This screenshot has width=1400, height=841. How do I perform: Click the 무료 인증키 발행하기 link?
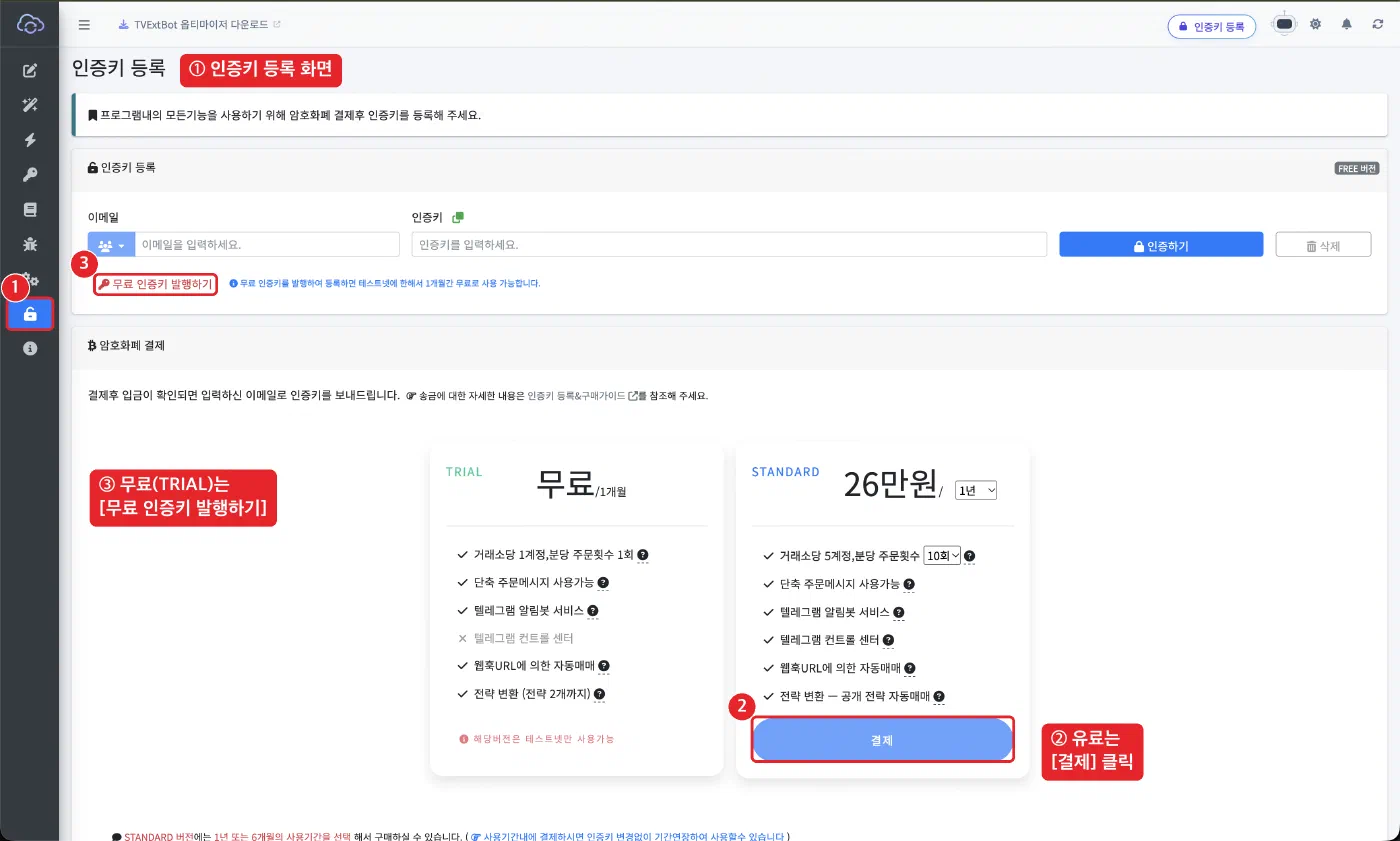155,284
